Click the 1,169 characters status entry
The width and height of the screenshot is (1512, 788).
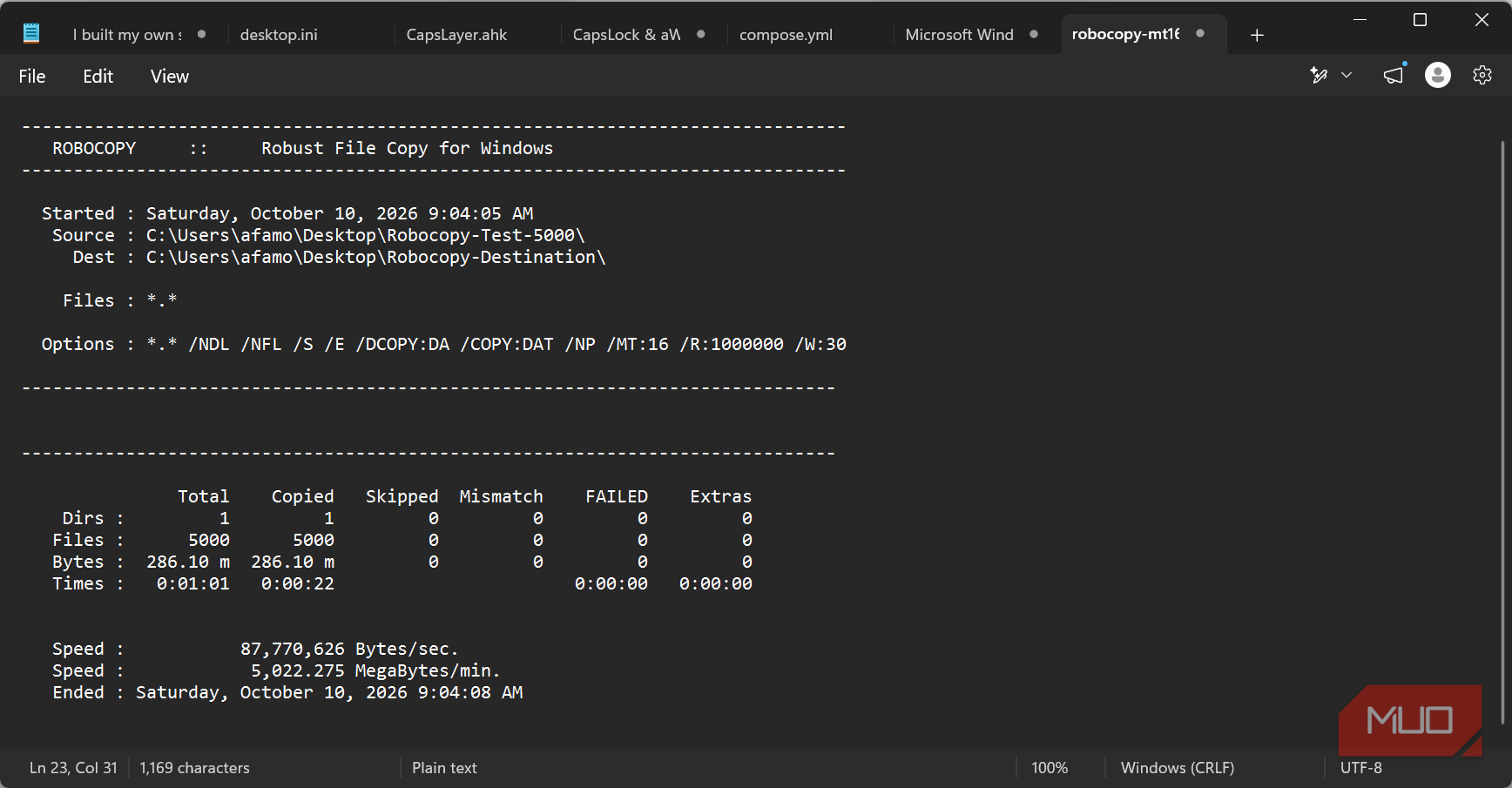point(194,768)
